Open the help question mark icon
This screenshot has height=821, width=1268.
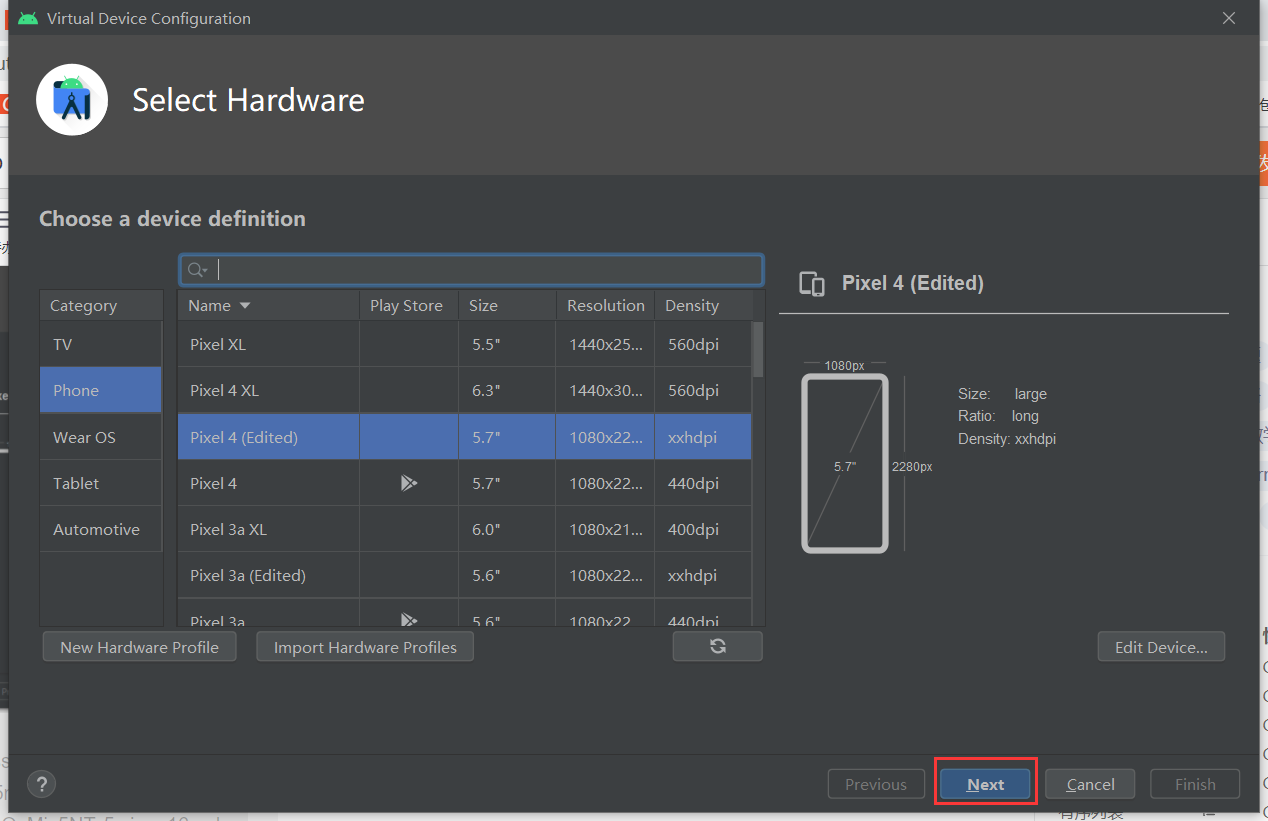point(42,784)
